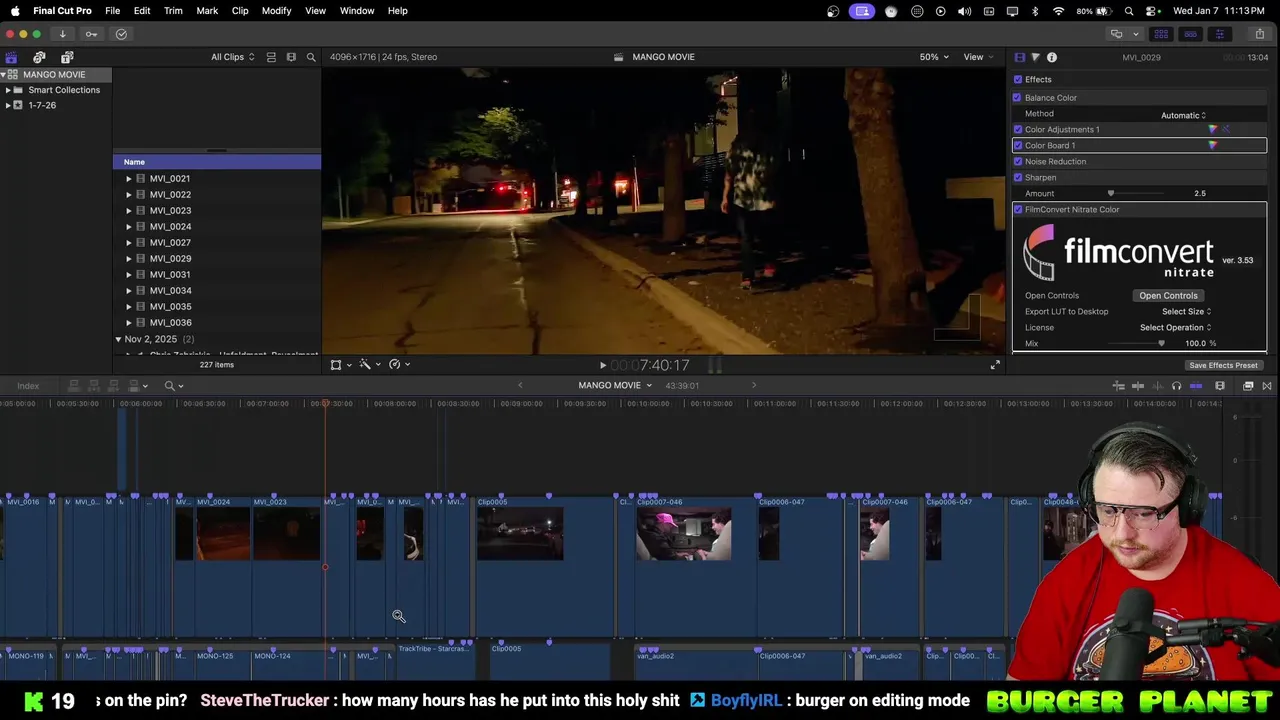Click the Open Controls button

point(1168,295)
